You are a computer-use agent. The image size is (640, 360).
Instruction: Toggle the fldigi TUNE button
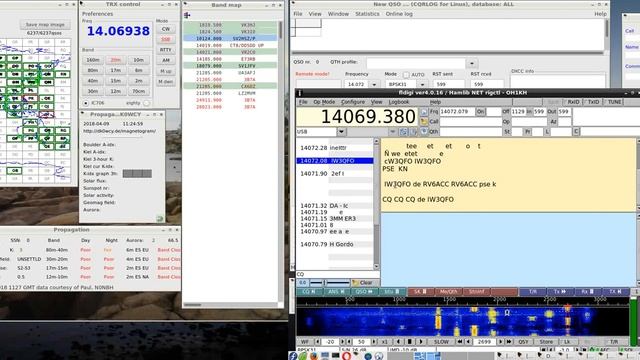point(613,102)
